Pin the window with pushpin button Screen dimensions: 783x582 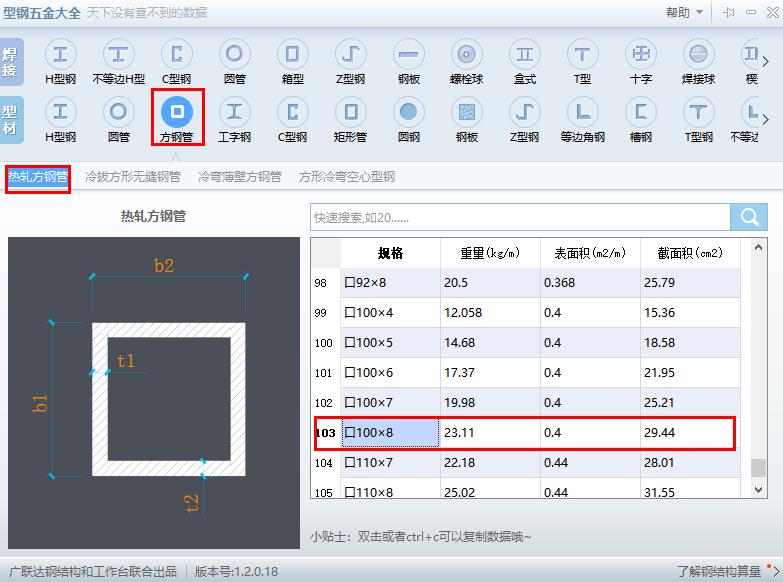[x=729, y=12]
